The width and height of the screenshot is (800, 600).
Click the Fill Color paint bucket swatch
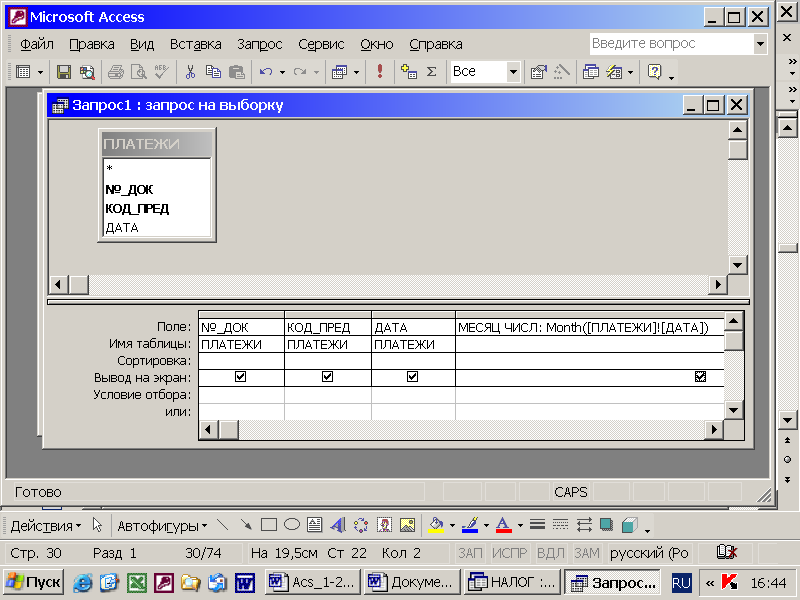(x=436, y=525)
